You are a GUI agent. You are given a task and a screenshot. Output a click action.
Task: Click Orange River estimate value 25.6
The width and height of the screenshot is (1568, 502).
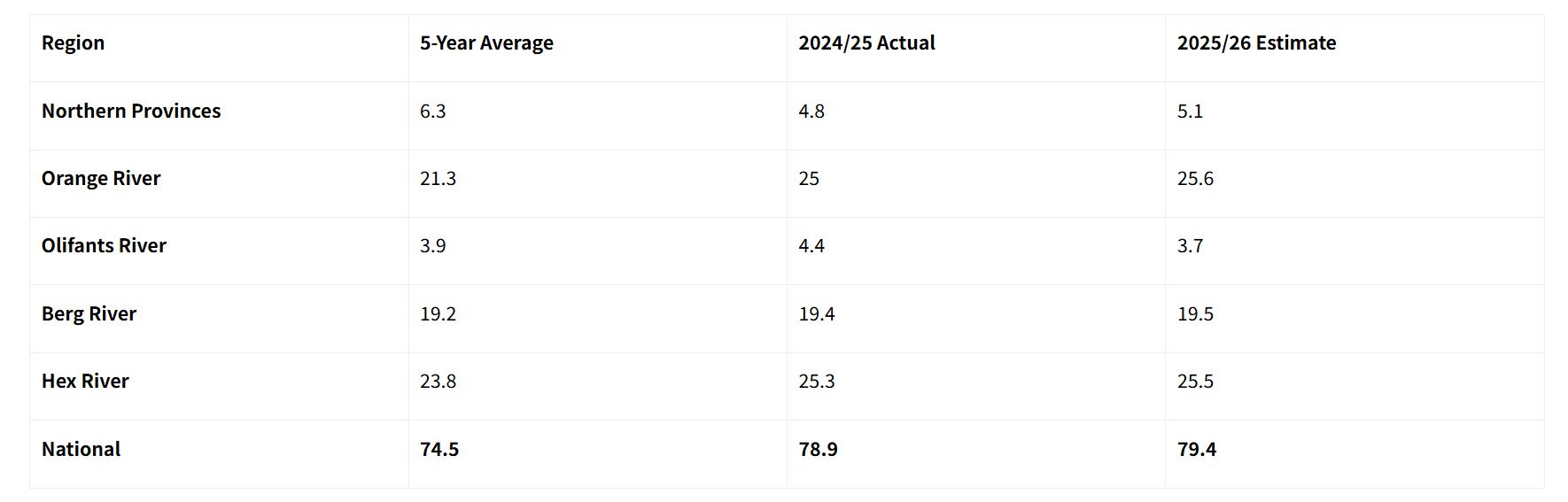(1195, 178)
